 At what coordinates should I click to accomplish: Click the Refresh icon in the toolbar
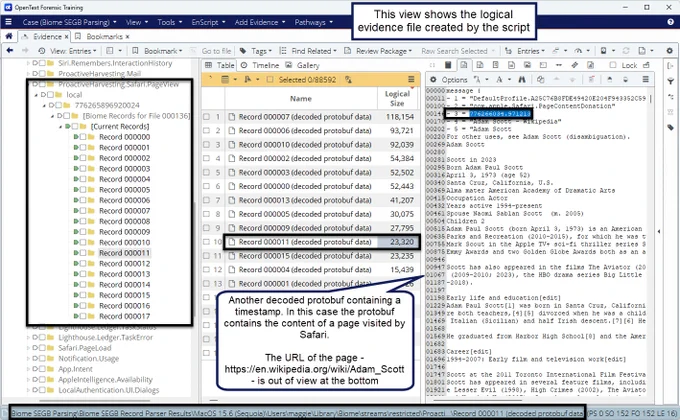click(626, 51)
